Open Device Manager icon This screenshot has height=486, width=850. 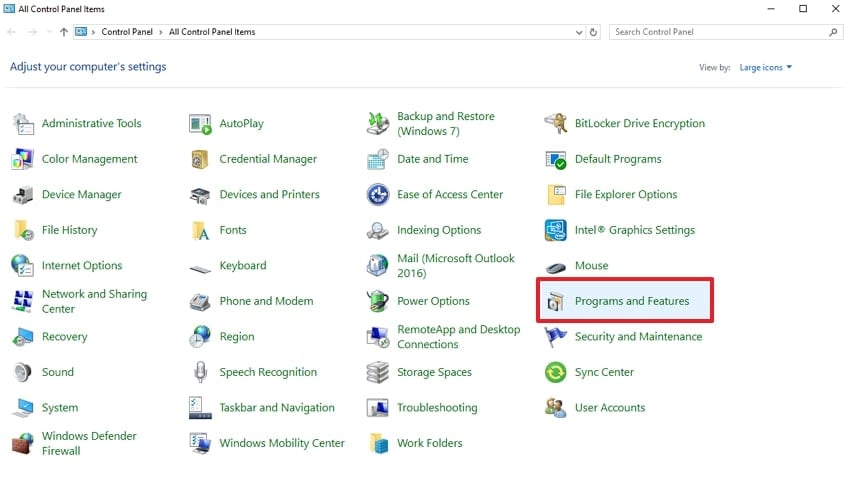(x=23, y=195)
